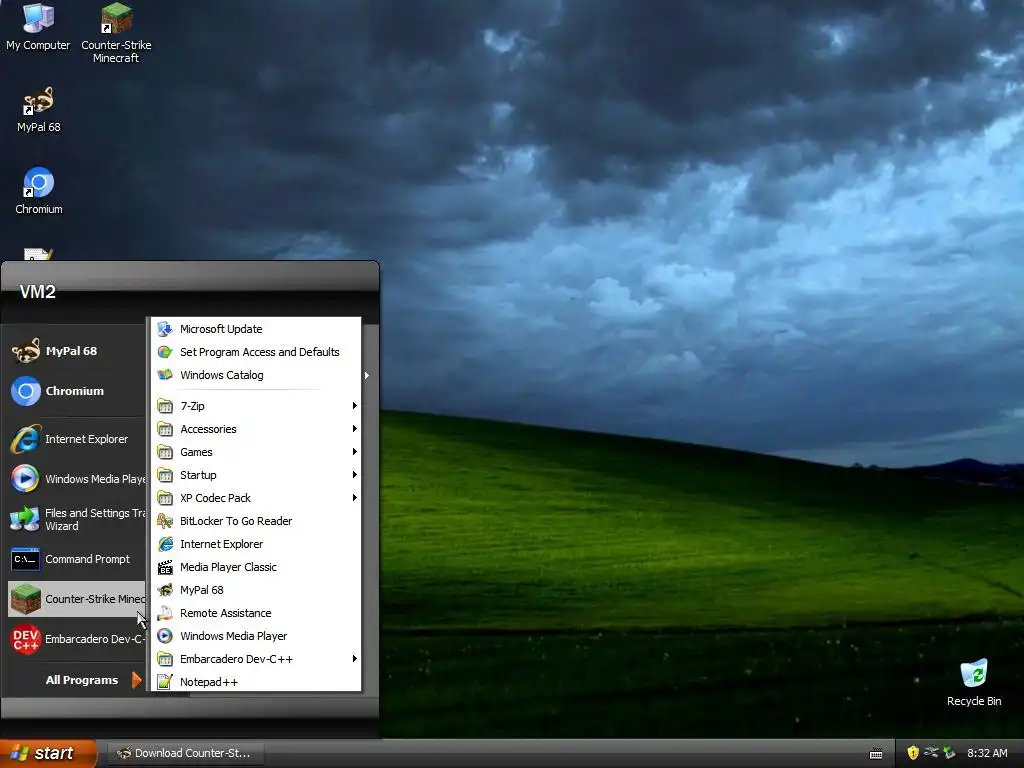Click Notepad++ icon in programs list

[165, 682]
